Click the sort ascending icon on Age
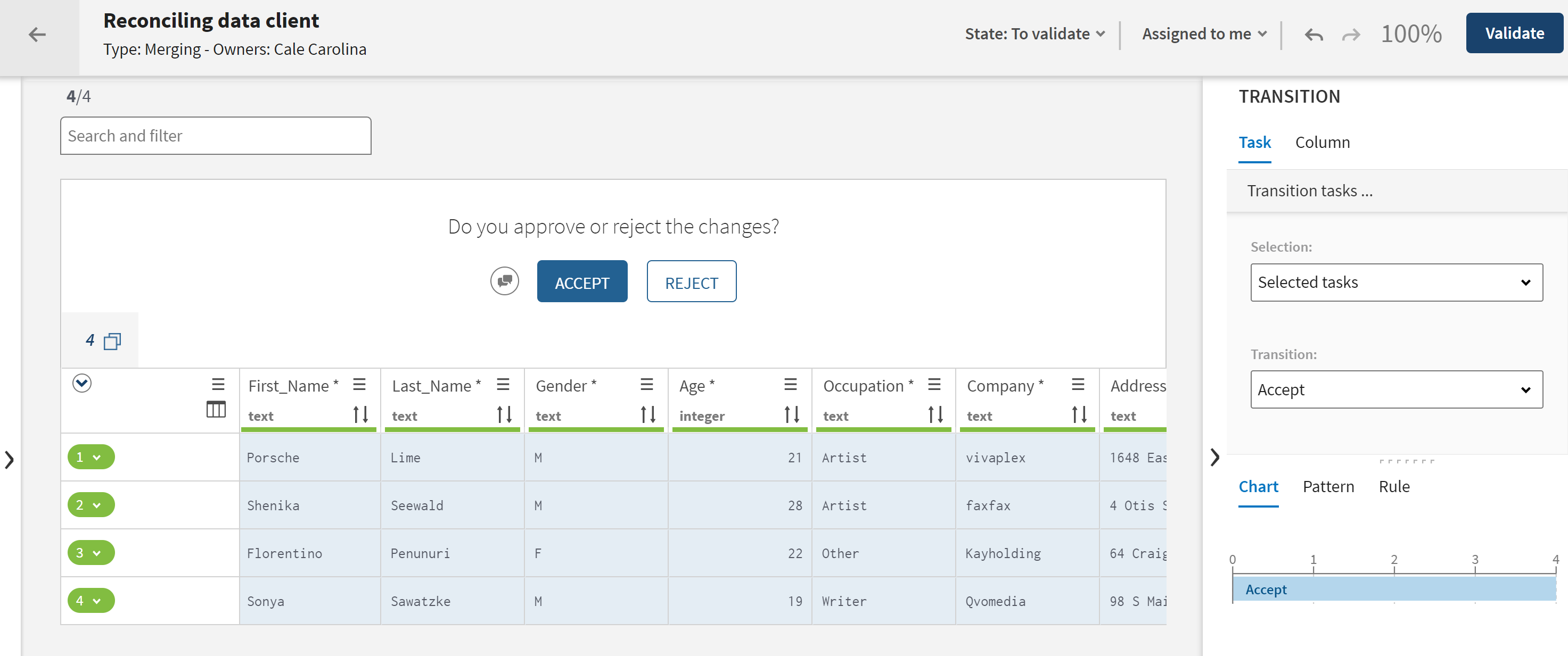1568x656 pixels. (785, 414)
